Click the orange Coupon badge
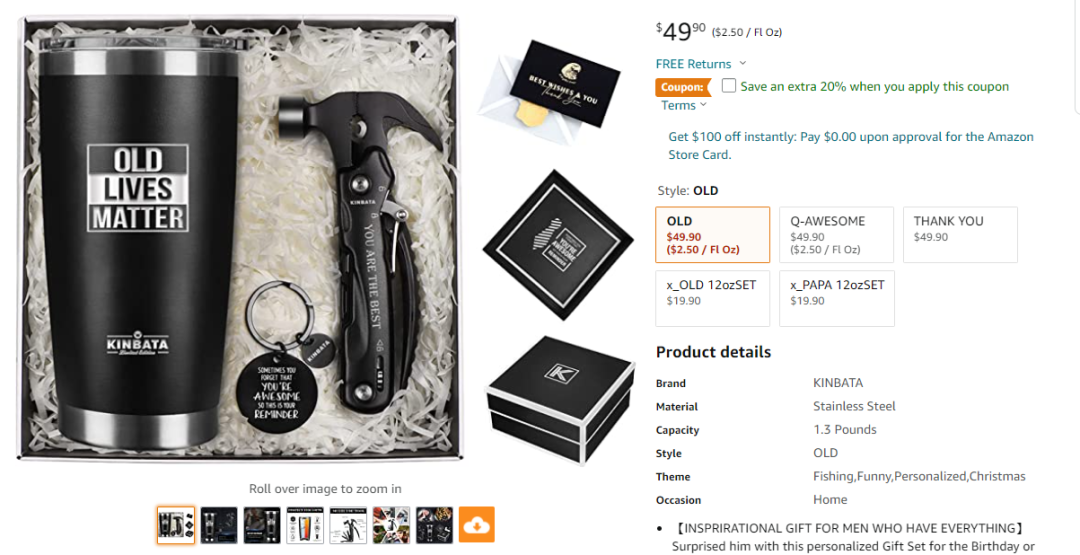 point(683,87)
